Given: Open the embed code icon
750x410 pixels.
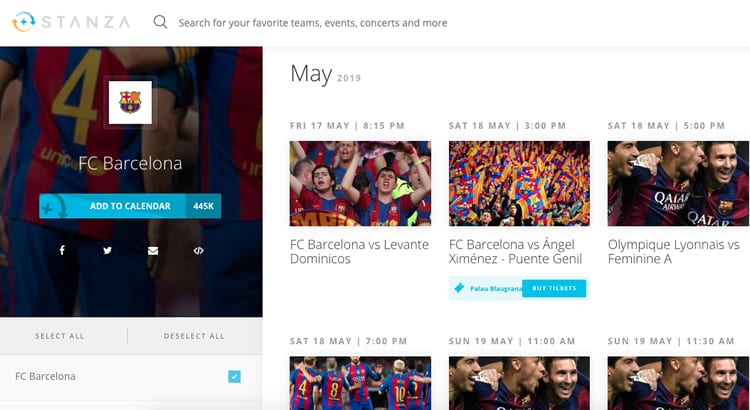Looking at the screenshot, I should tap(199, 251).
